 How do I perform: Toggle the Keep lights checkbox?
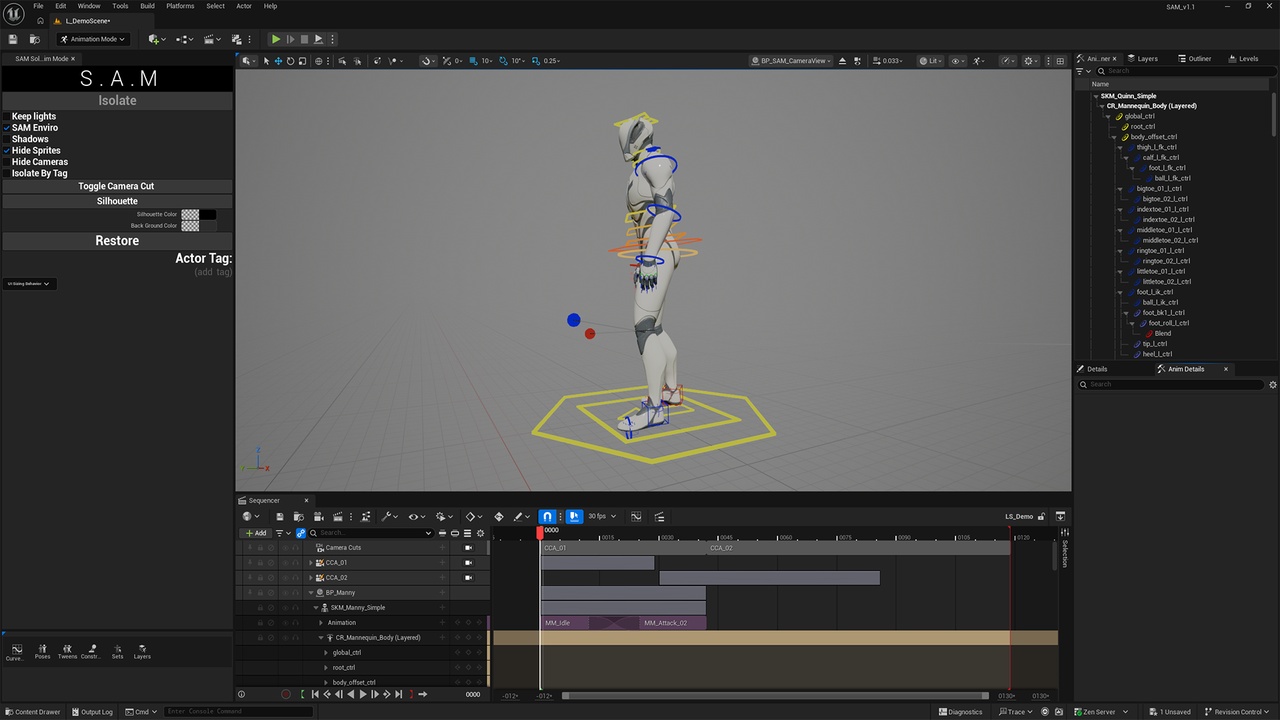[7, 117]
